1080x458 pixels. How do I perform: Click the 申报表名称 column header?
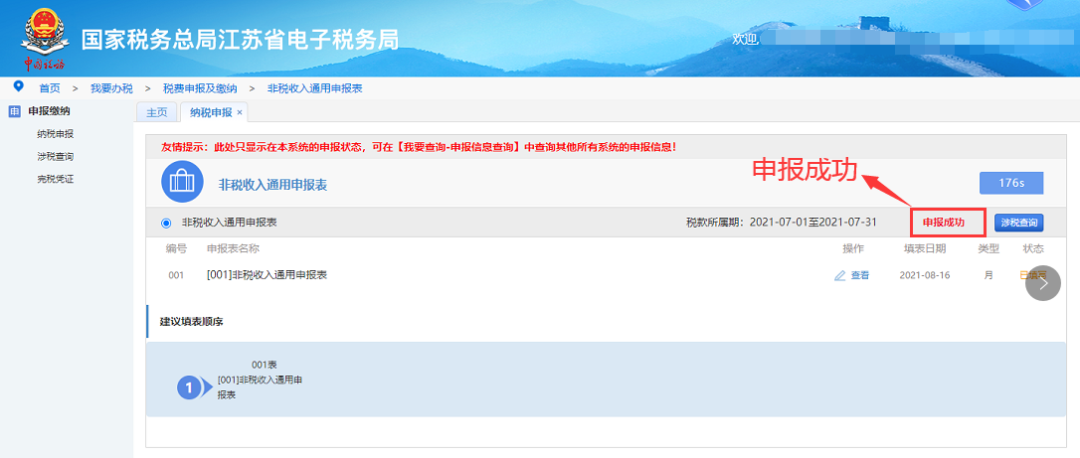[233, 248]
